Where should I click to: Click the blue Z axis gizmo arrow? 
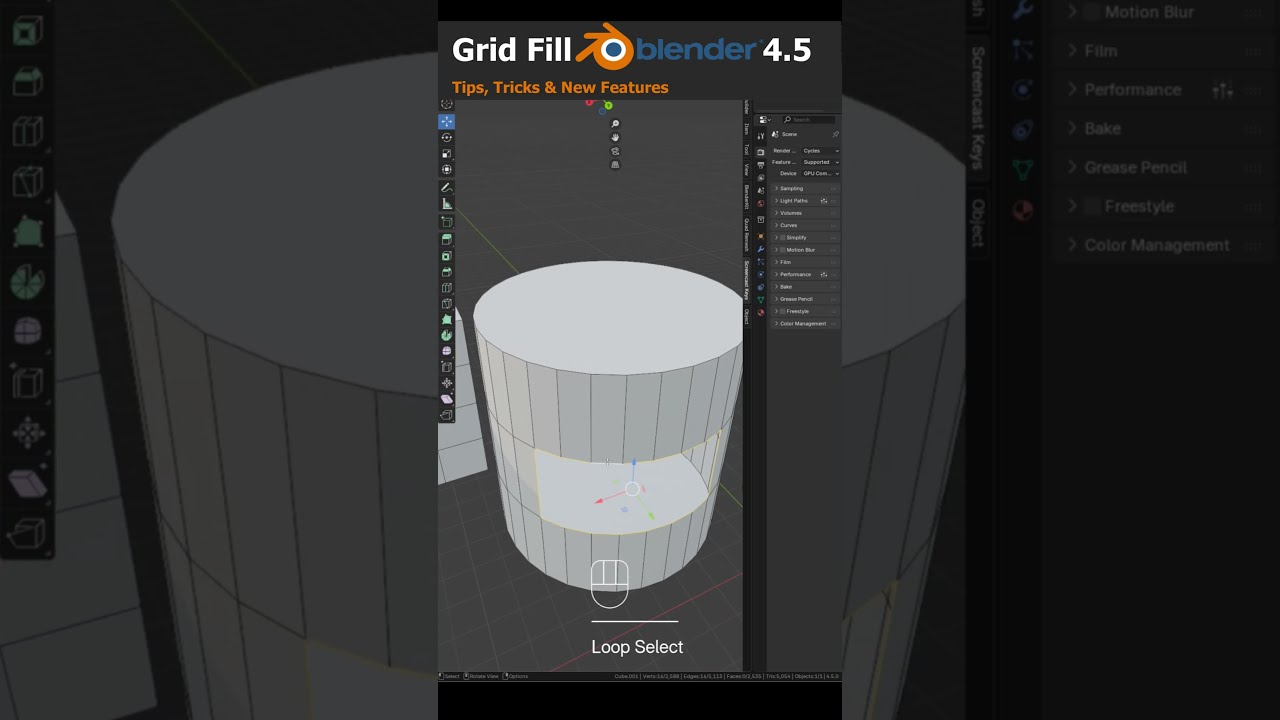(633, 464)
